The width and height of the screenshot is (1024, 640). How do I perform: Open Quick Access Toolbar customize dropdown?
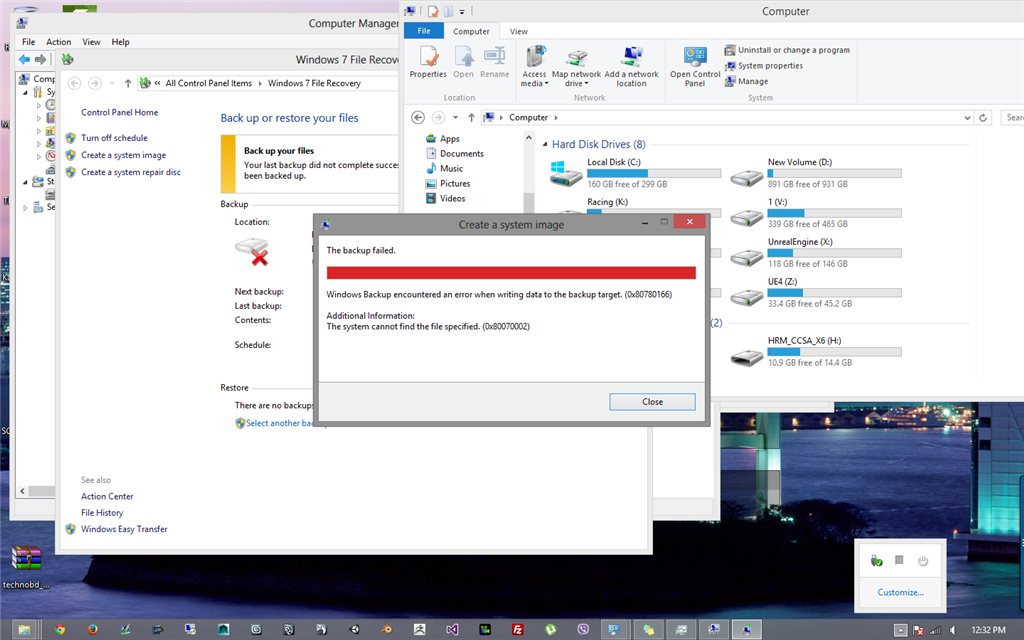pyautogui.click(x=462, y=12)
